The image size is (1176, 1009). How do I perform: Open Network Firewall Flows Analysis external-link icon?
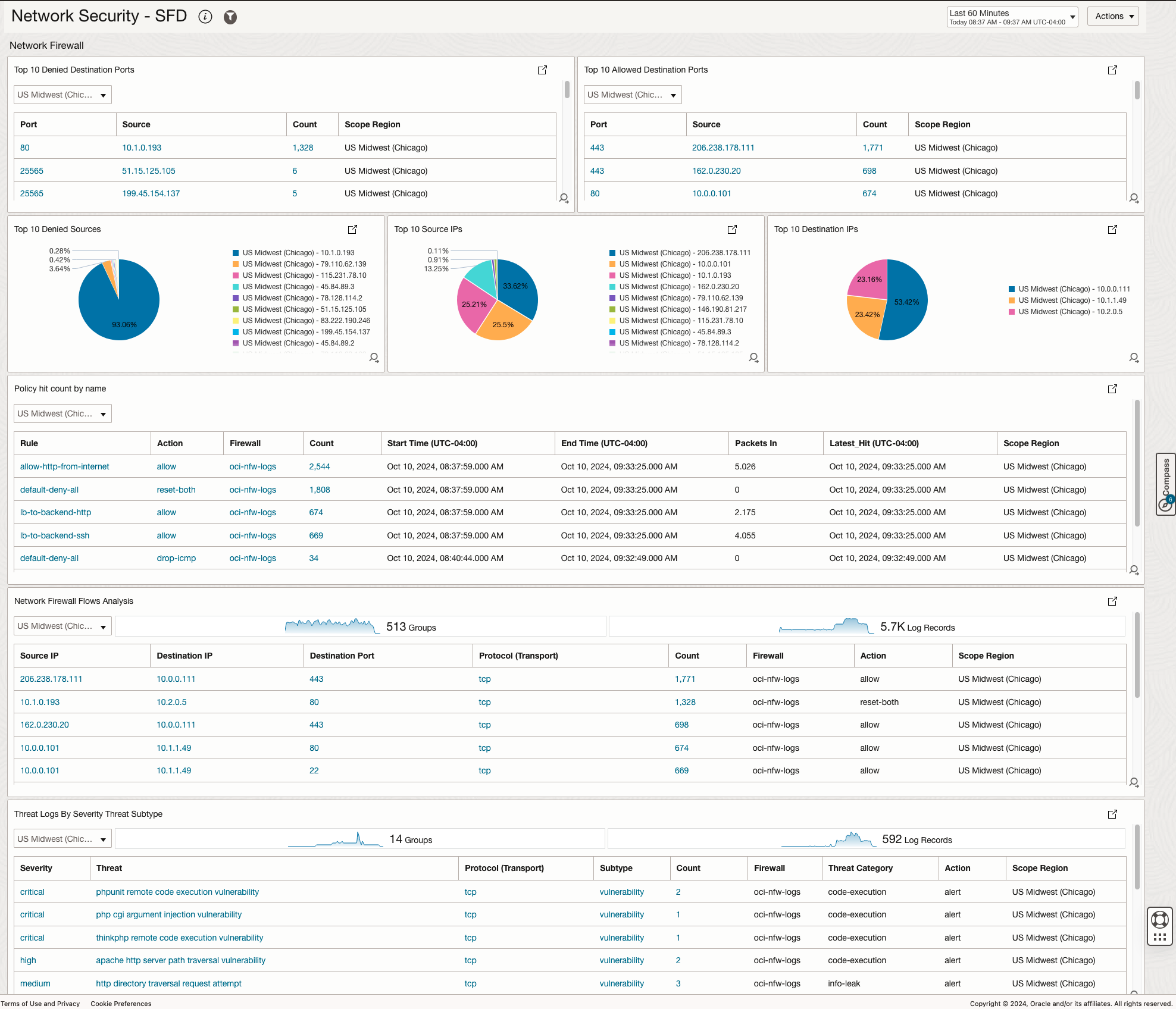(1113, 601)
